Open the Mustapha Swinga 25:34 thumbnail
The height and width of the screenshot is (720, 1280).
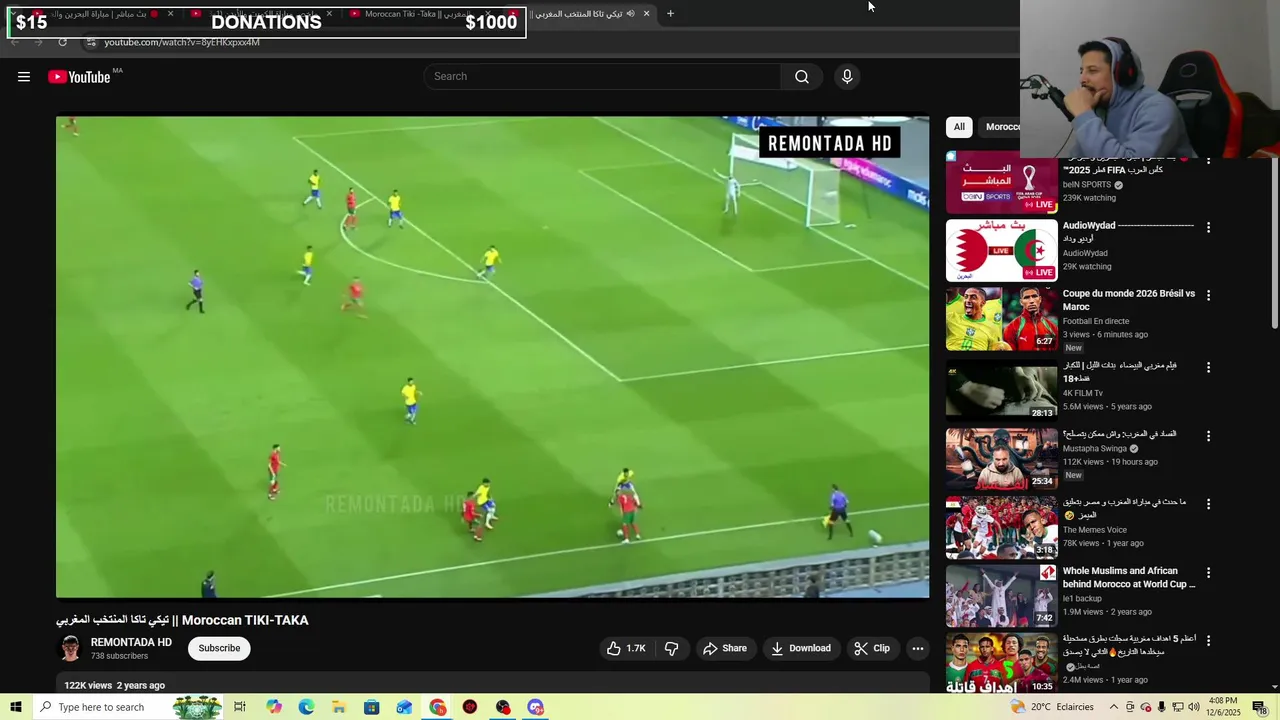[1001, 458]
